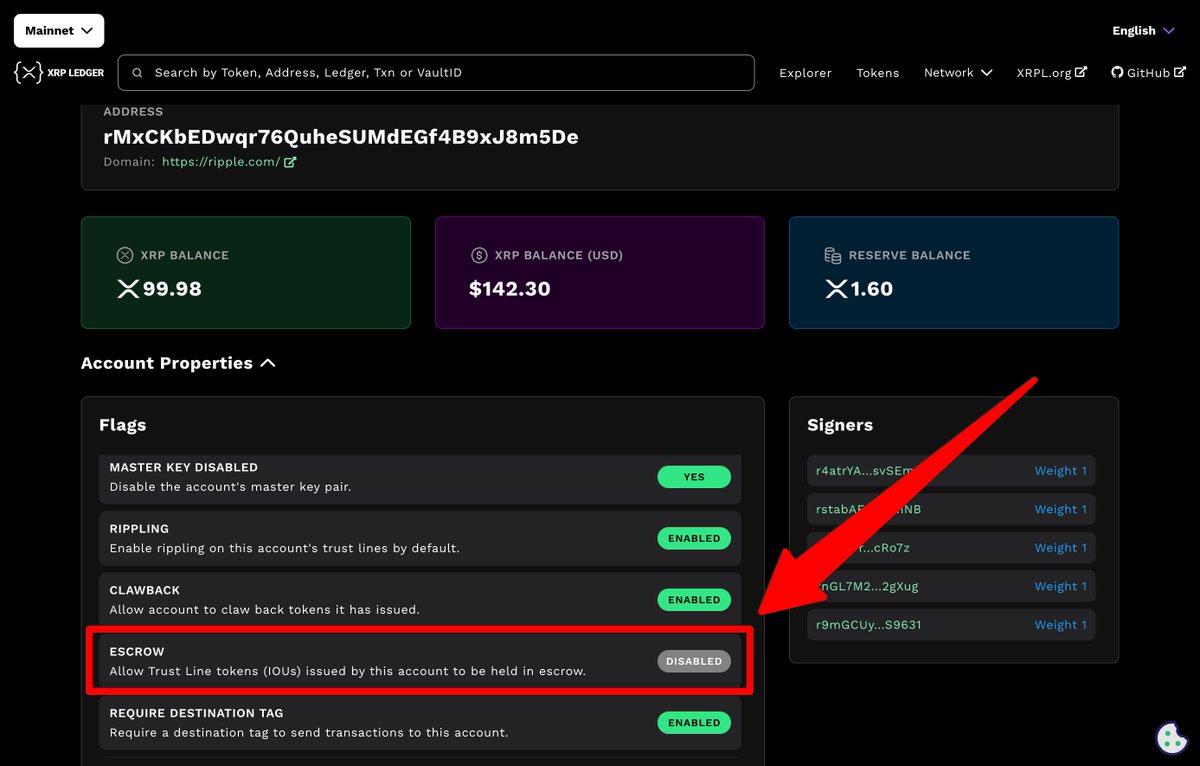The width and height of the screenshot is (1200, 766).
Task: Click the CLAWBACK flag label
Action: 145,590
